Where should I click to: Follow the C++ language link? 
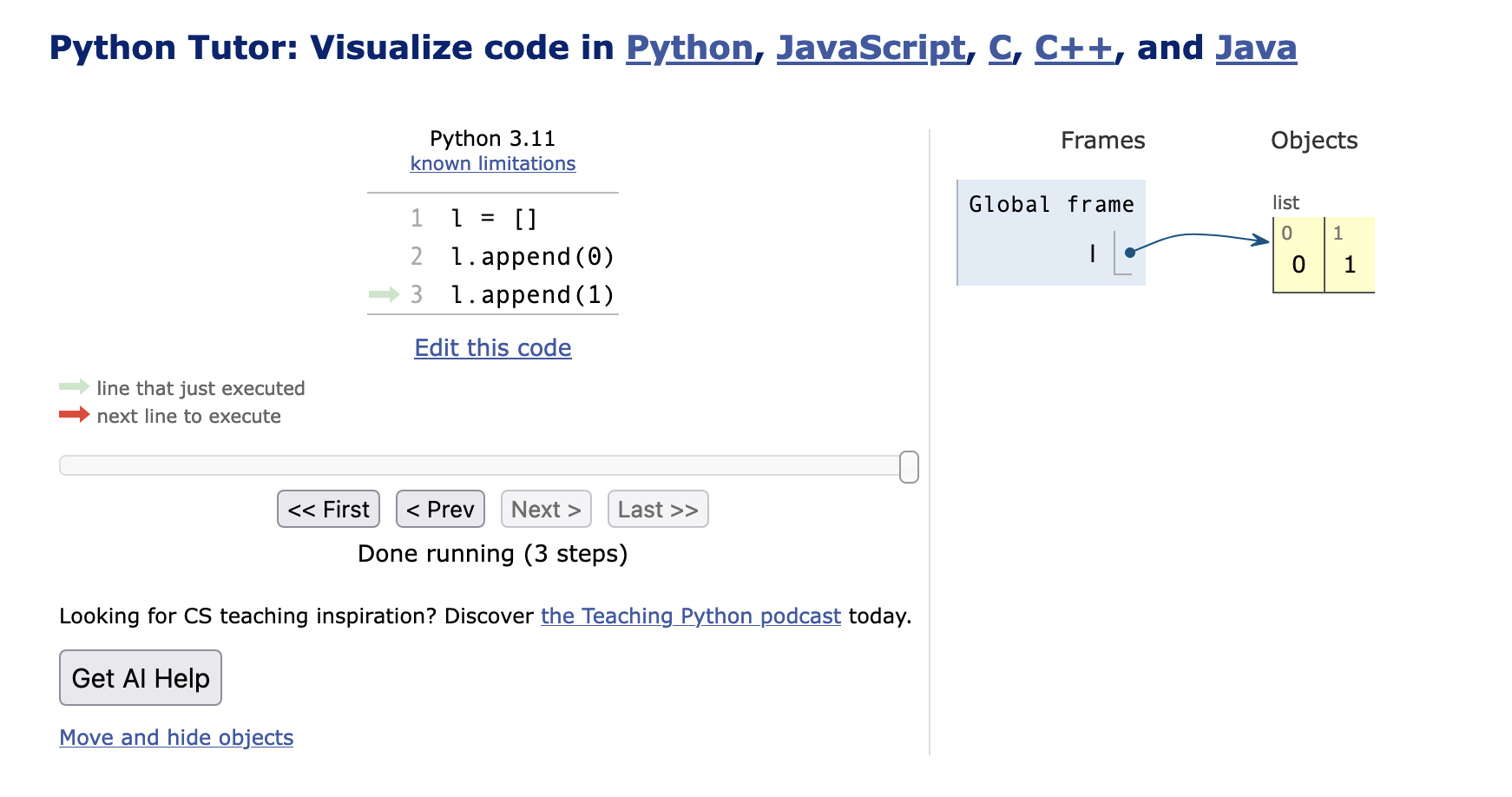[x=1075, y=48]
